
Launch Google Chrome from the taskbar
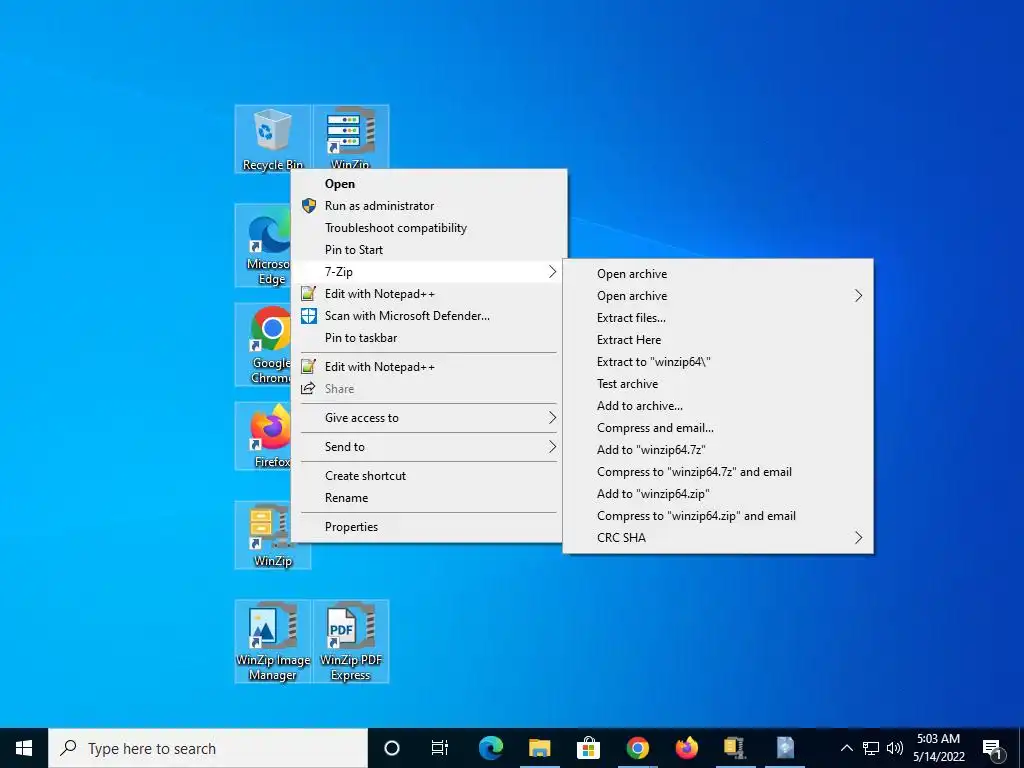pyautogui.click(x=637, y=748)
